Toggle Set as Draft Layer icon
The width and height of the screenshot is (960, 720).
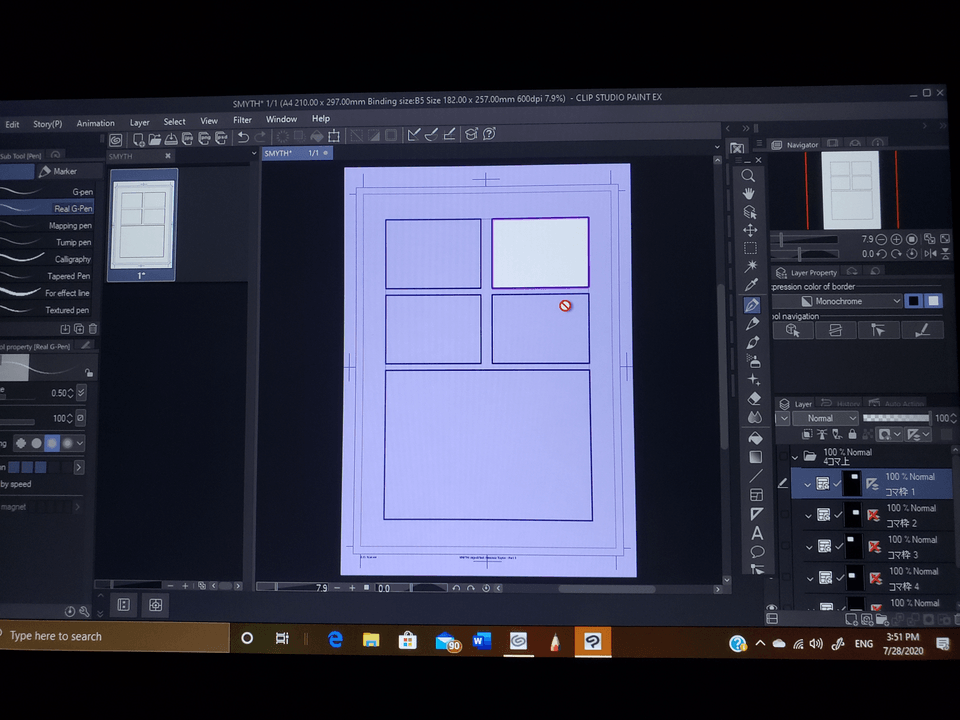836,434
